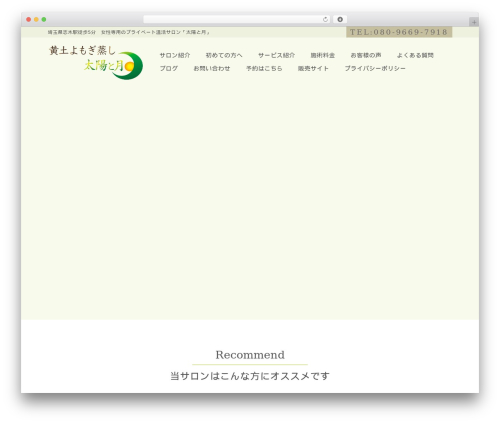
Task: Go to the ブログ page
Action: click(169, 68)
